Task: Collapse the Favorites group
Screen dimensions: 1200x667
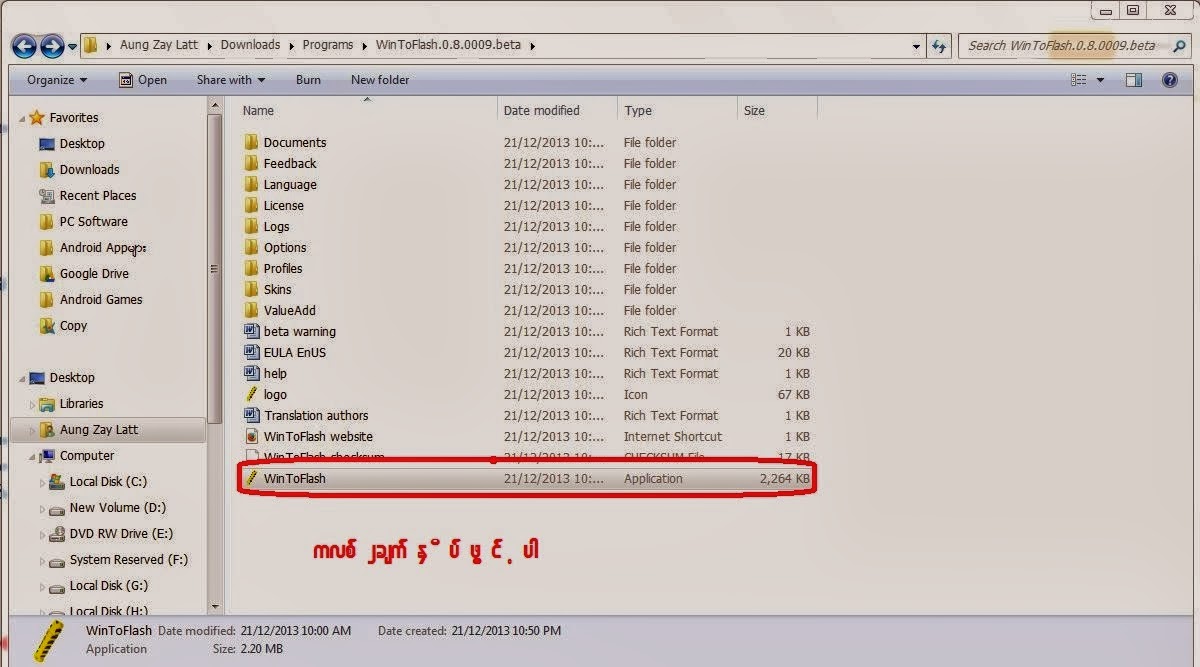Action: click(22, 119)
